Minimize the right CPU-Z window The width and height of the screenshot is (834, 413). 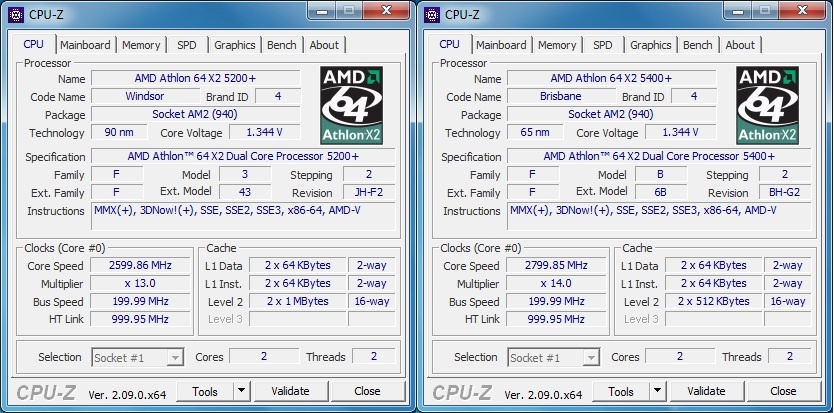(738, 10)
